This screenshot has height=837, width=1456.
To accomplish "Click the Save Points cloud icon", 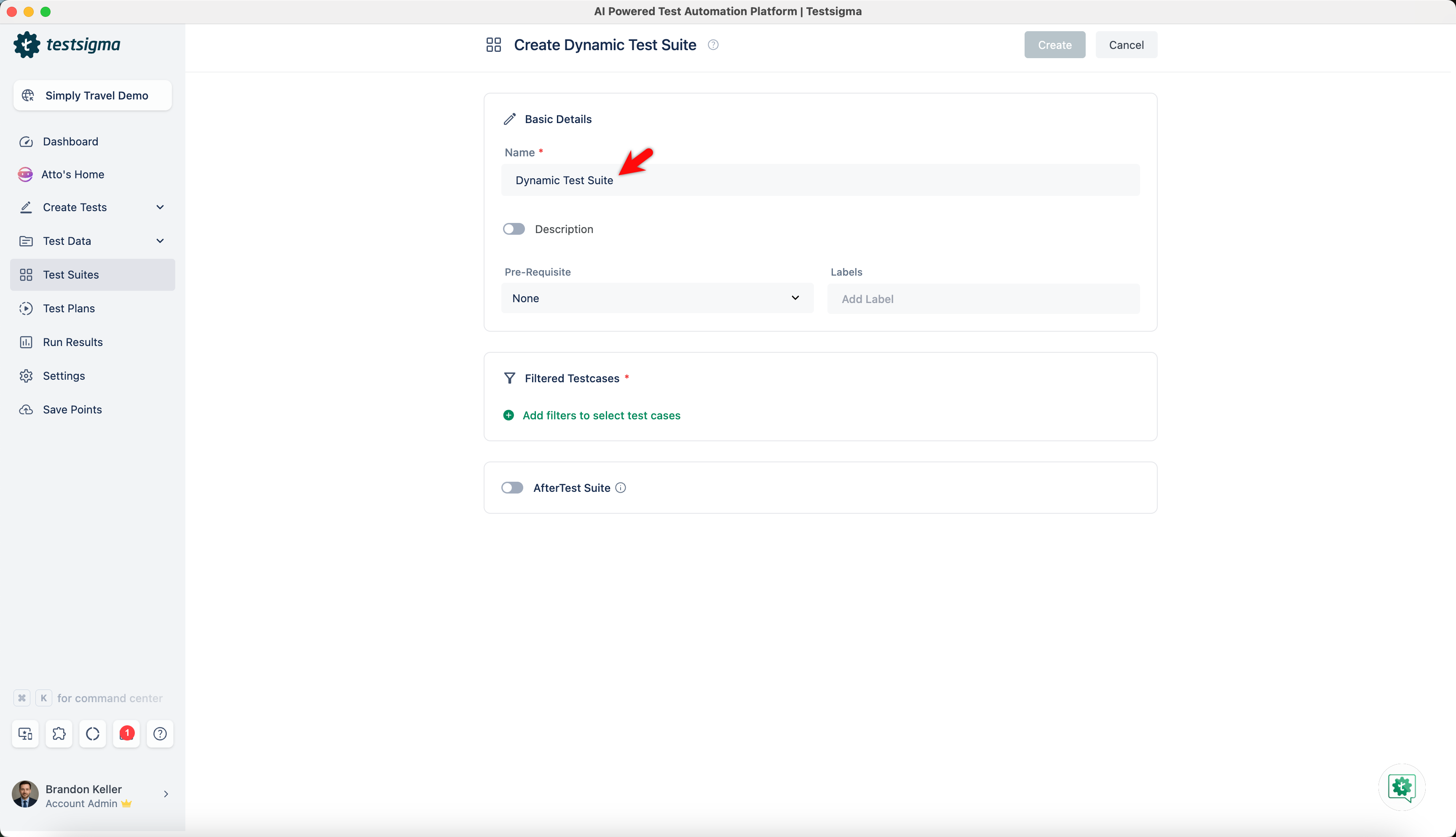I will pos(27,409).
